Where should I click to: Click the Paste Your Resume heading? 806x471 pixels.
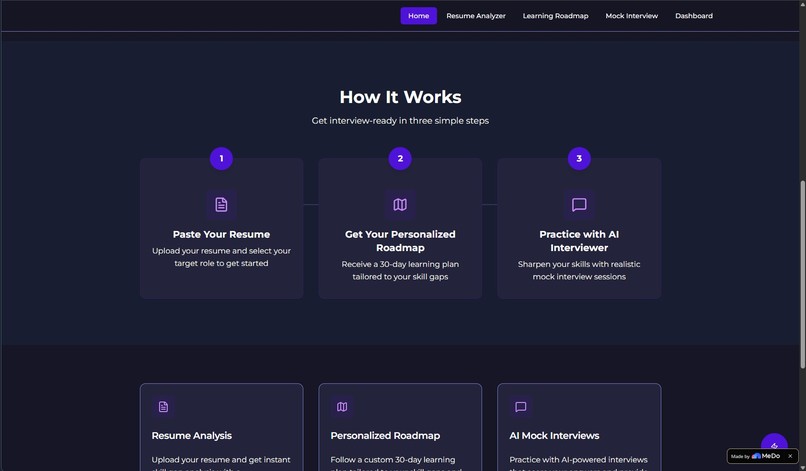click(221, 234)
